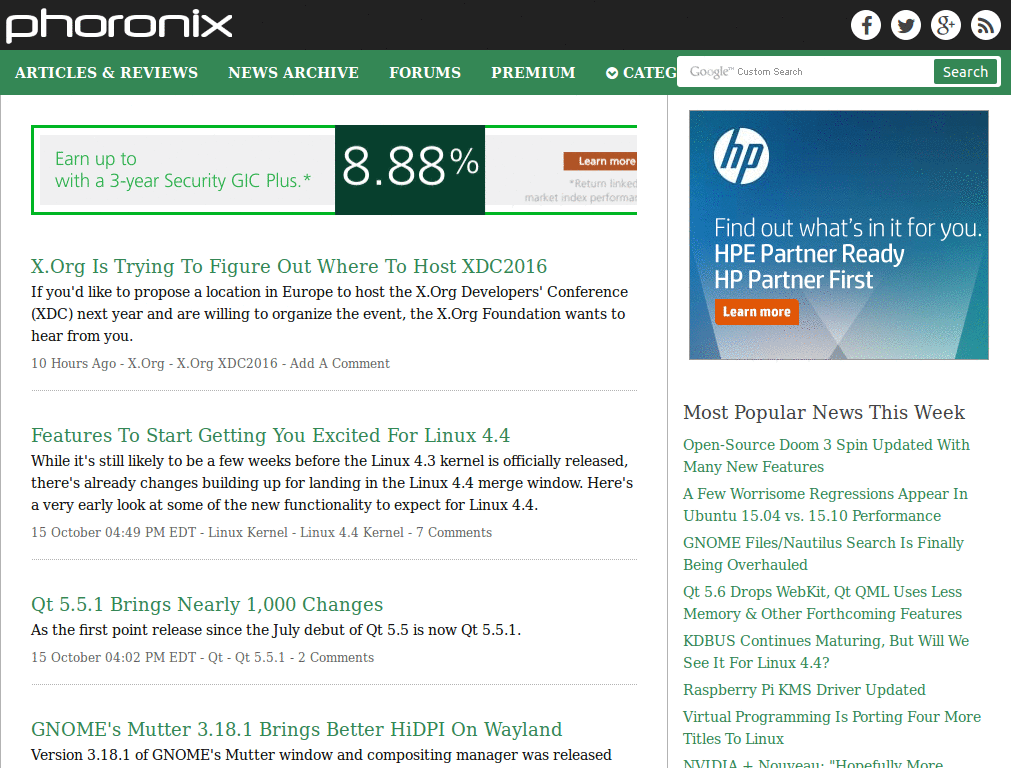Click Learn more in the HP ad
The image size is (1024, 768).
pos(756,312)
